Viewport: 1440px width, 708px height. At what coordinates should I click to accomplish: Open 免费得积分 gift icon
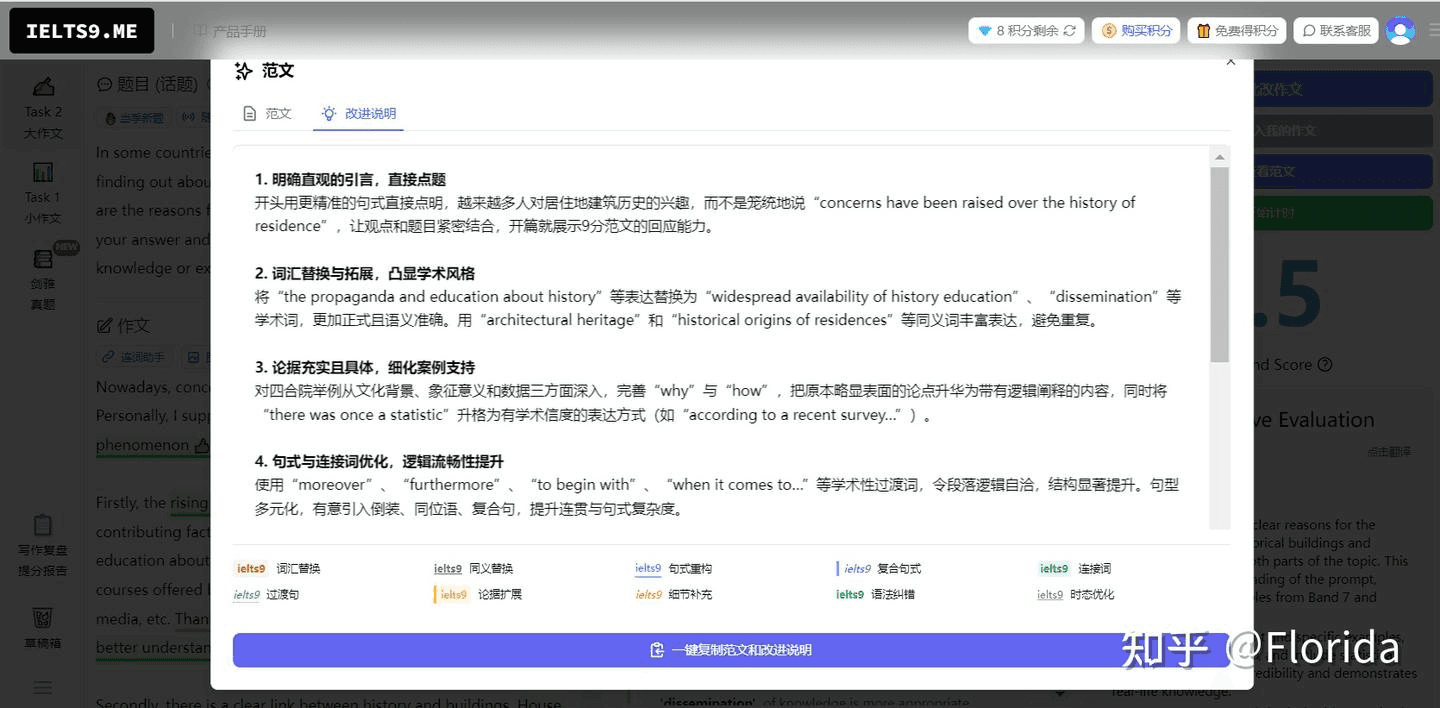click(x=1205, y=30)
